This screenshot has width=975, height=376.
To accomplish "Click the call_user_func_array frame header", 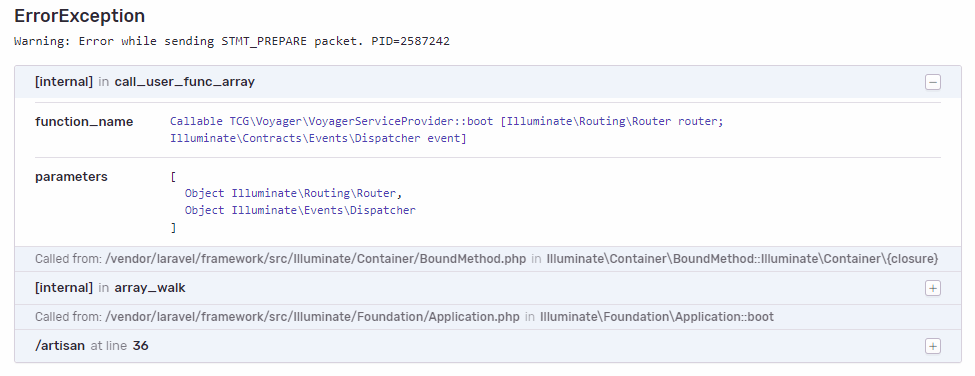I will tap(488, 82).
